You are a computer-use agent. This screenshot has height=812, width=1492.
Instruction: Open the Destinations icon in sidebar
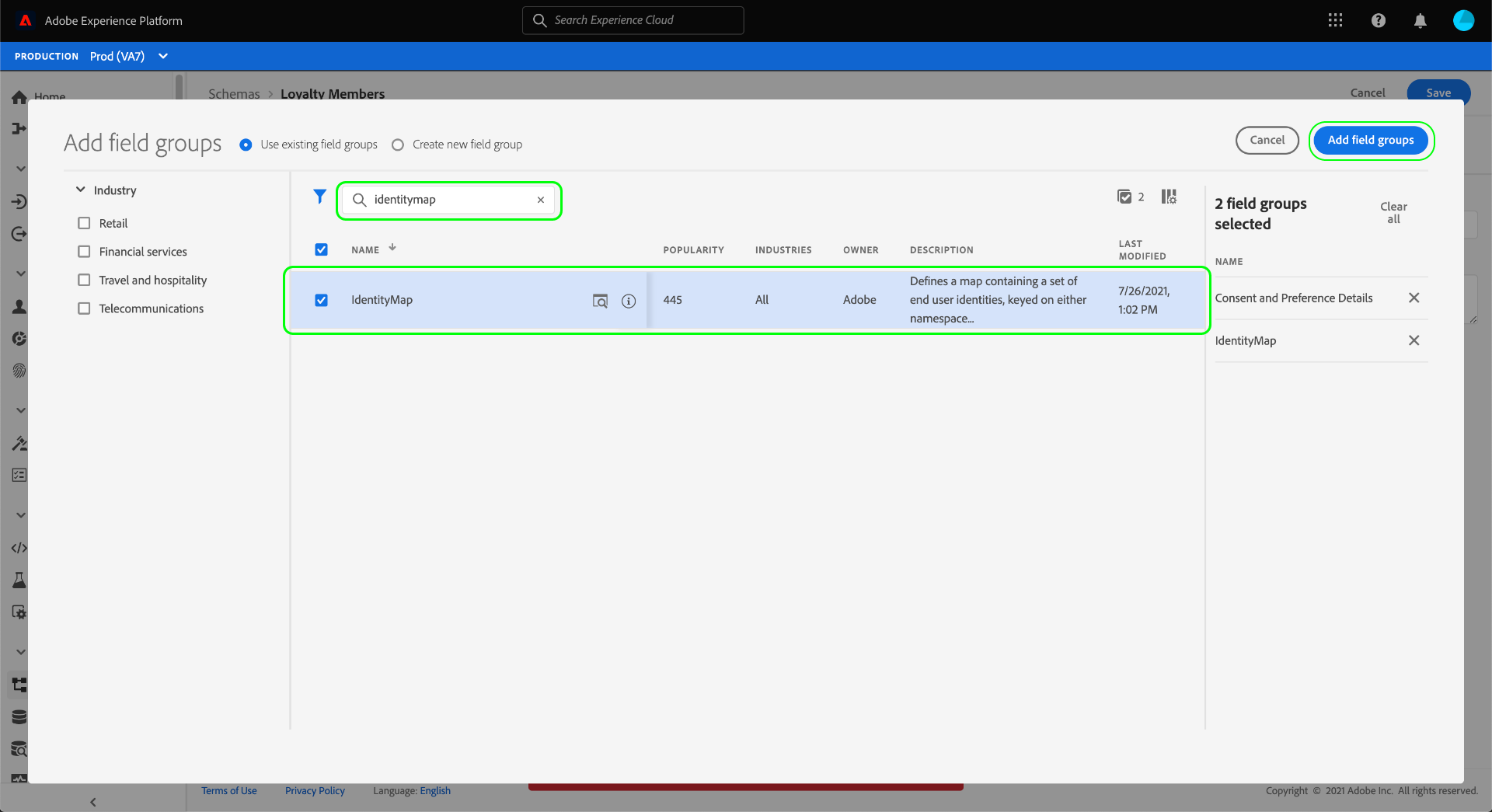click(x=19, y=234)
